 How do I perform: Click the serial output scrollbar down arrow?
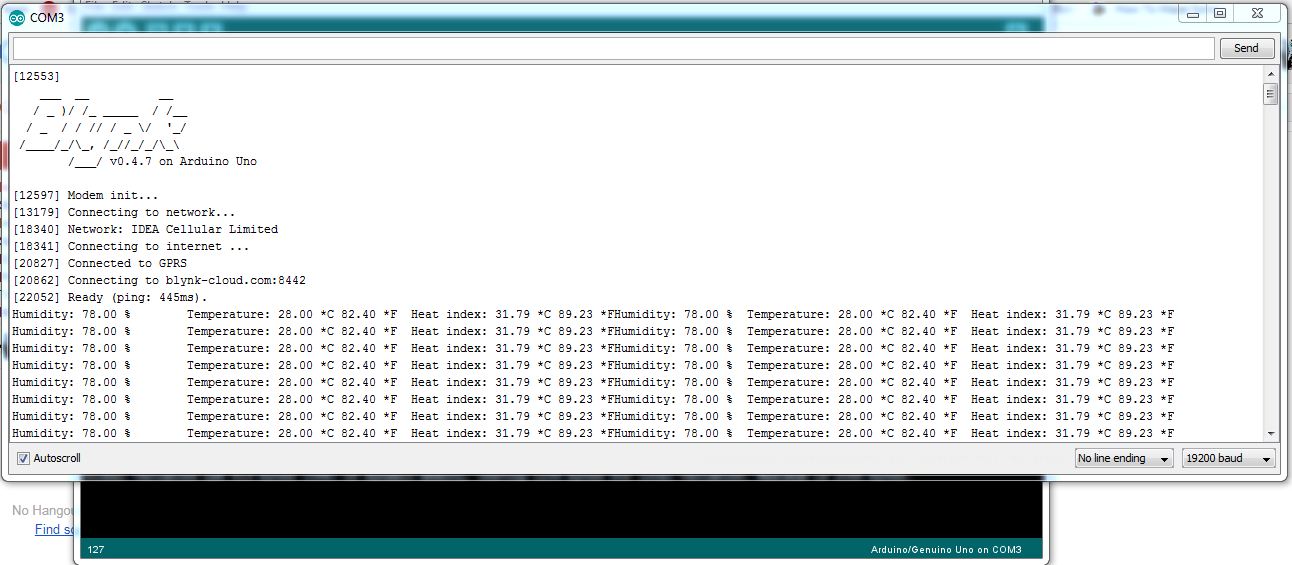[1270, 433]
